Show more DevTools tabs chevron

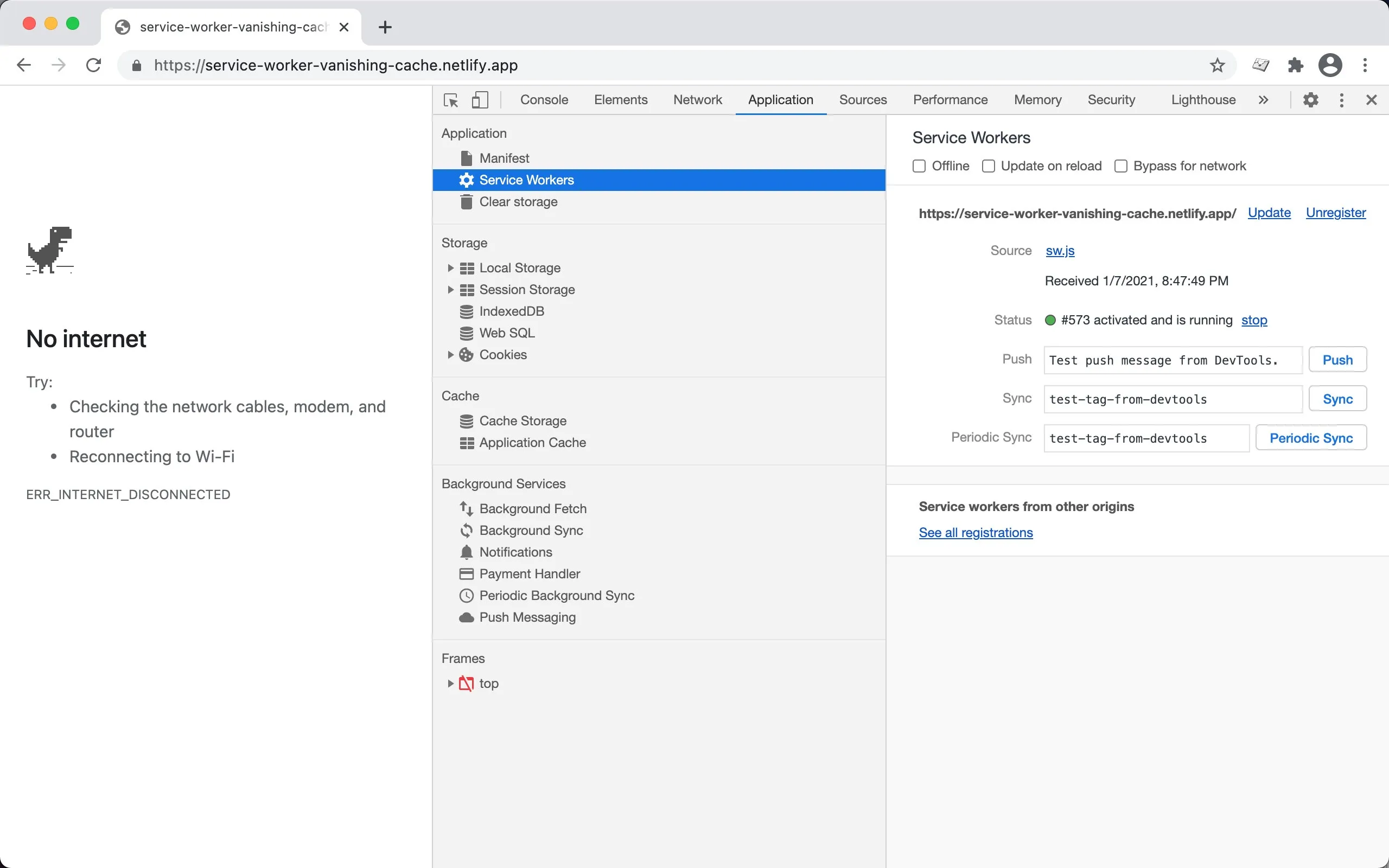tap(1263, 100)
